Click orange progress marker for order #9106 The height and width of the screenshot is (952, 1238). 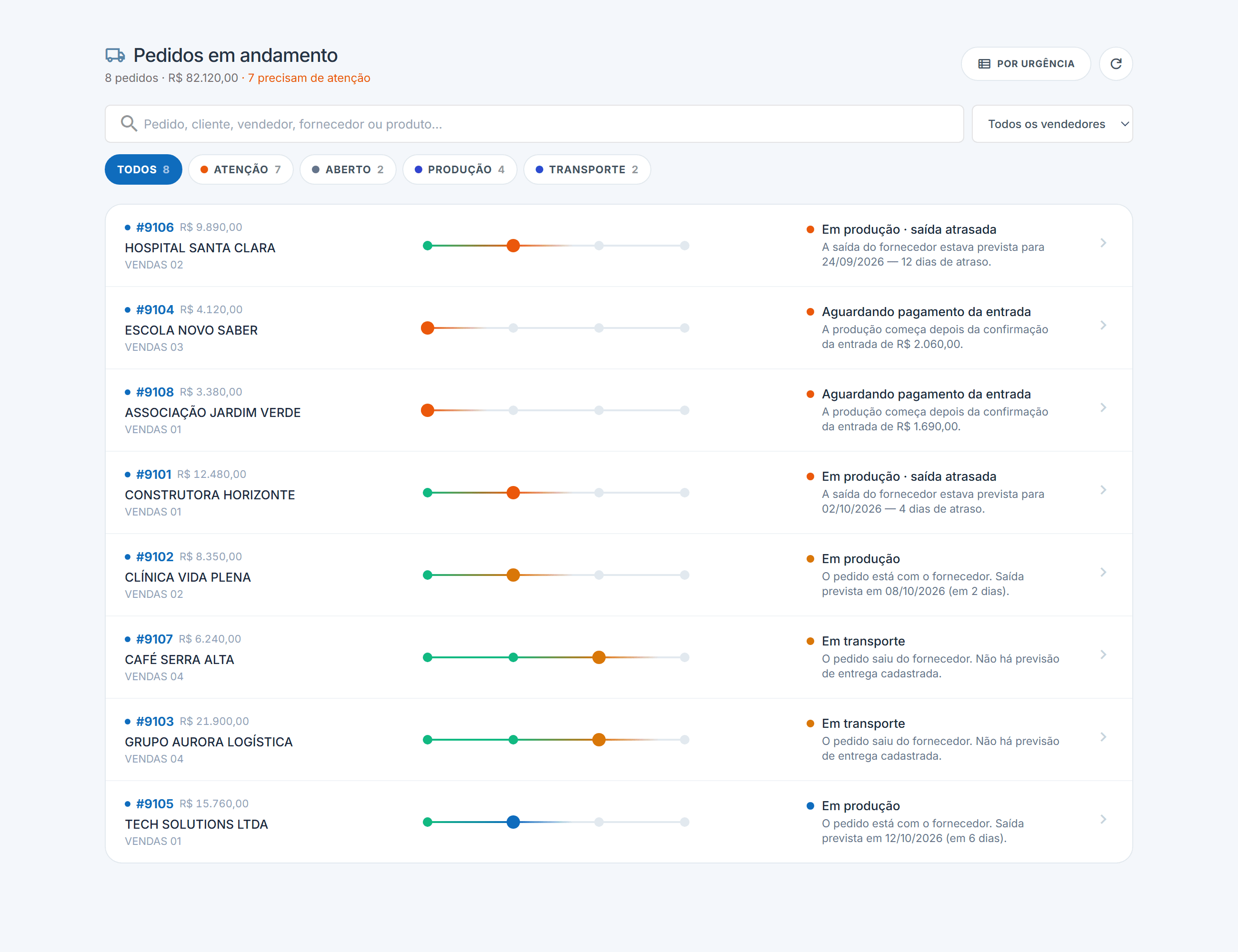click(513, 245)
